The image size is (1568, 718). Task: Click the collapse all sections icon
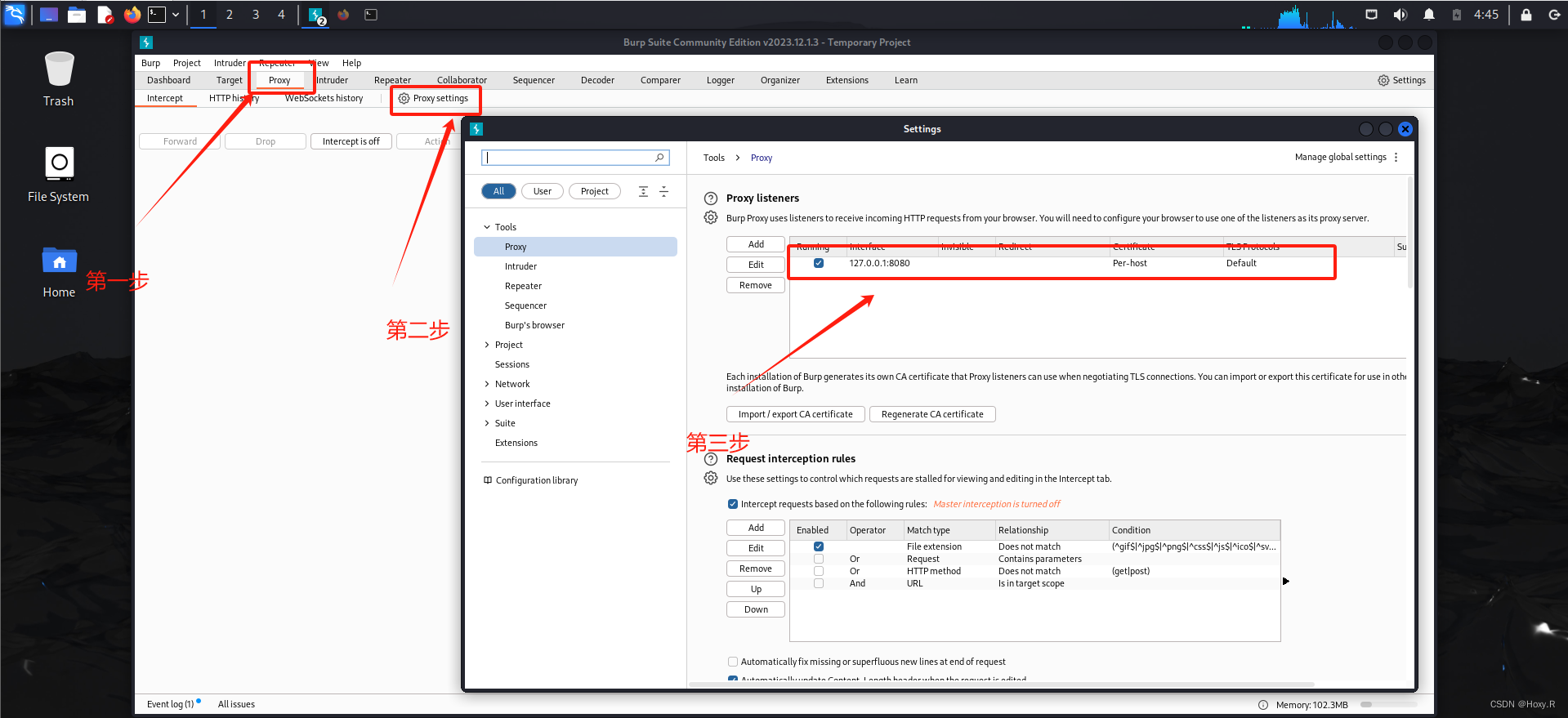[663, 191]
